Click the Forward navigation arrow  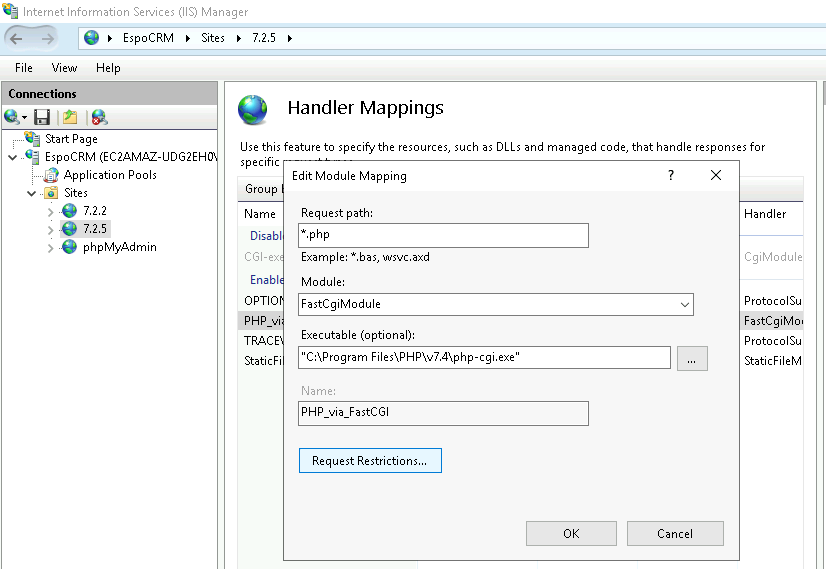47,38
